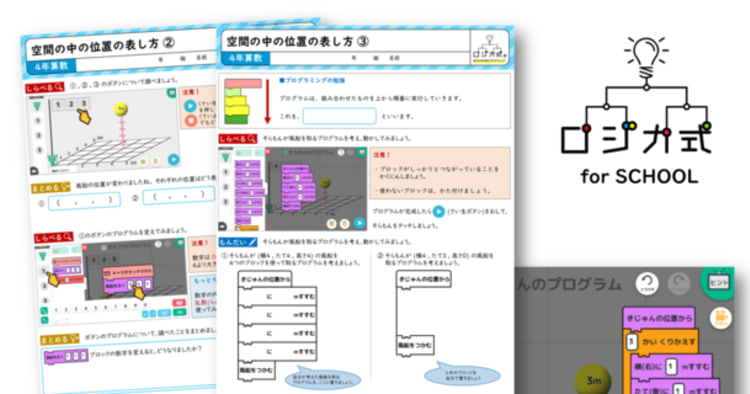Click the pink block in lower worksheet ② screenshot
This screenshot has height=394, width=750.
(128, 272)
